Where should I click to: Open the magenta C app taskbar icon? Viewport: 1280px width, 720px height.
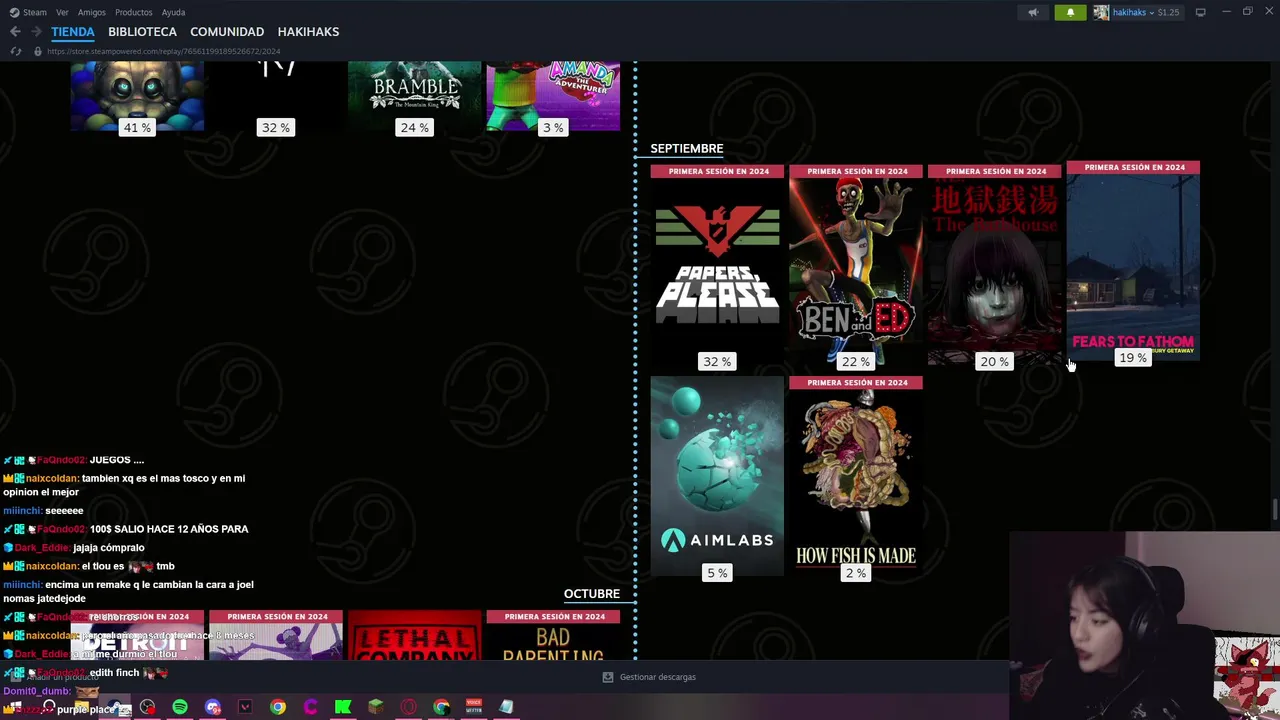[x=310, y=707]
